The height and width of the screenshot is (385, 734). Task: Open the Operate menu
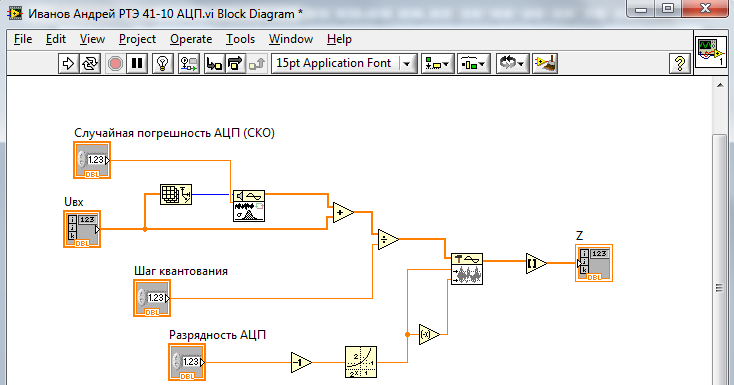tap(191, 39)
